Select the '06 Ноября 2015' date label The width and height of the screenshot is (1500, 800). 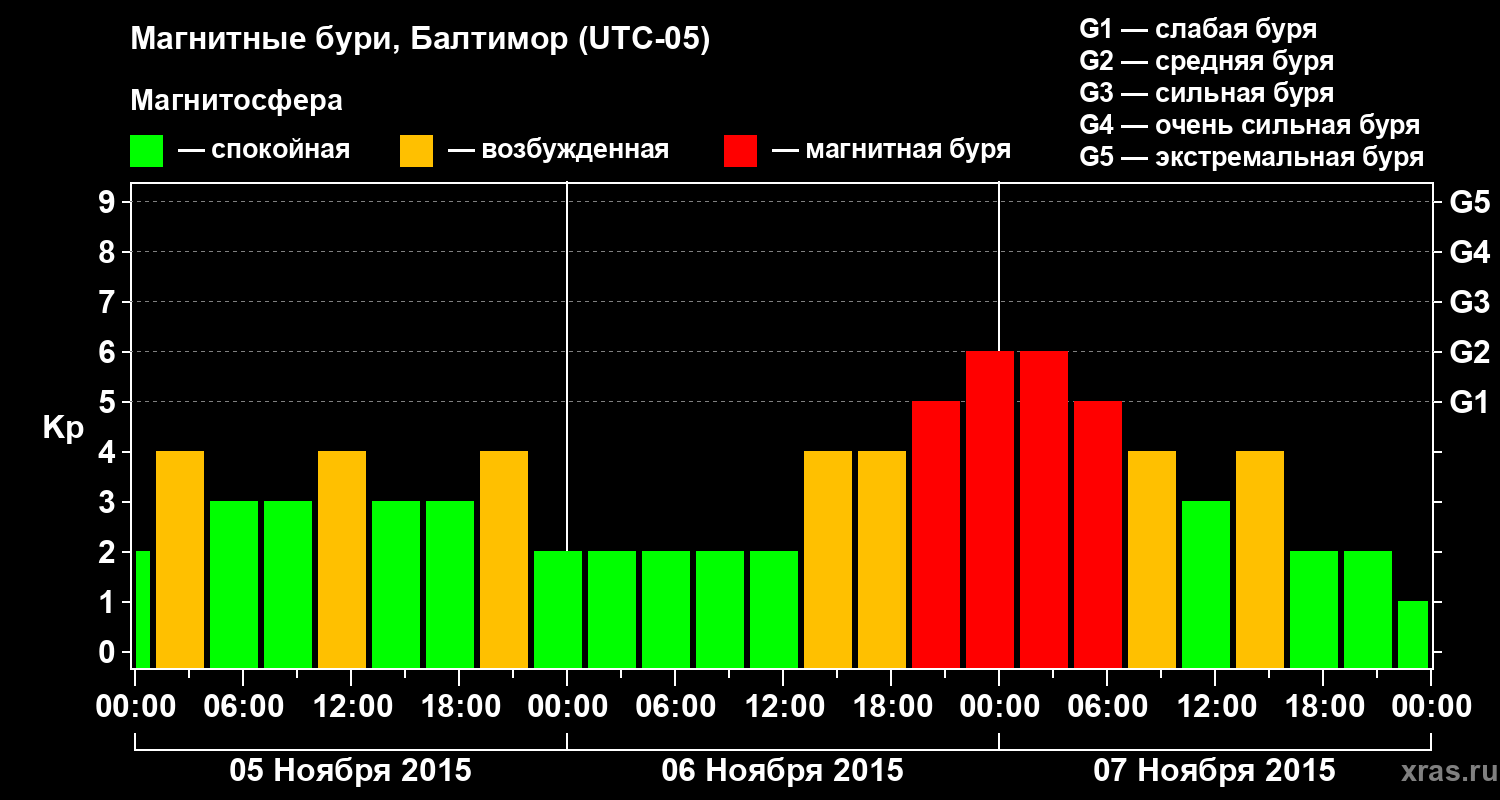coord(783,771)
